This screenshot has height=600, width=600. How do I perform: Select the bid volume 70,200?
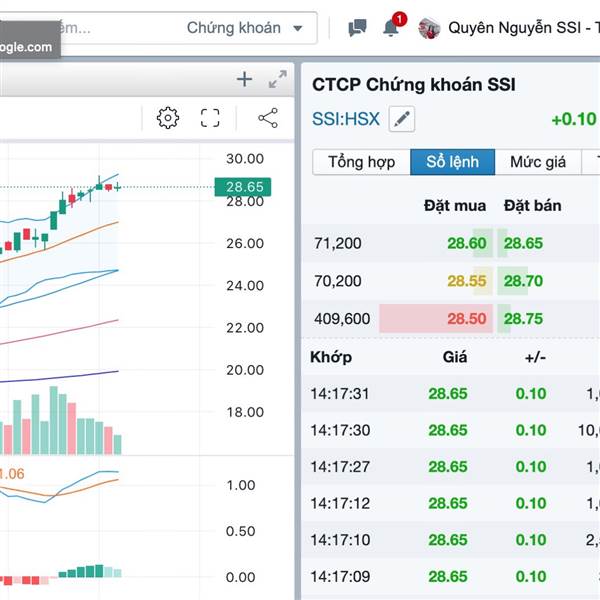click(x=338, y=281)
